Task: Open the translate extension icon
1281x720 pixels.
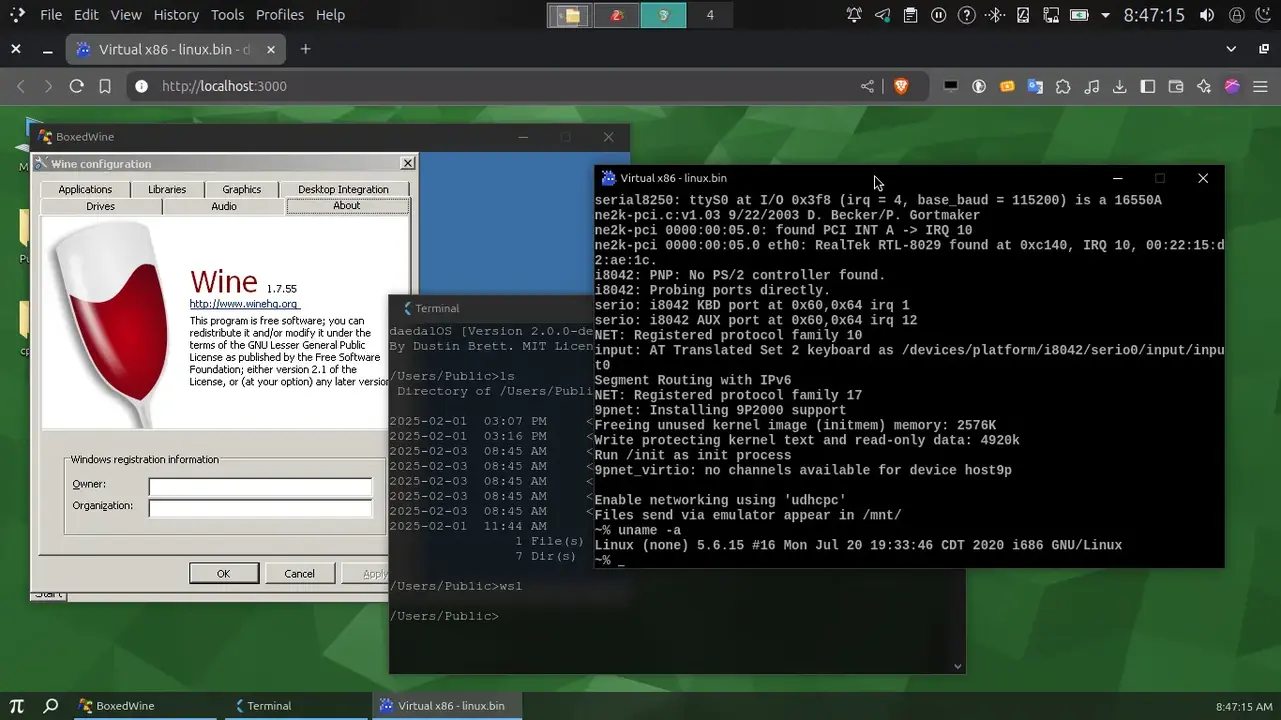Action: [x=1035, y=86]
